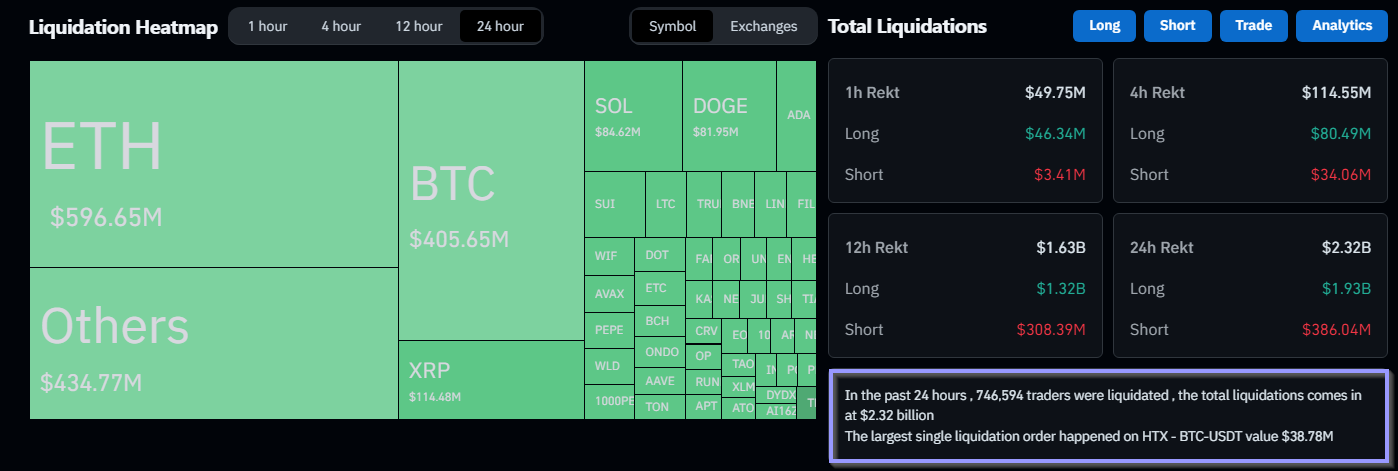Click the blue Short button
Viewport: 1398px width, 471px height.
click(x=1177, y=26)
